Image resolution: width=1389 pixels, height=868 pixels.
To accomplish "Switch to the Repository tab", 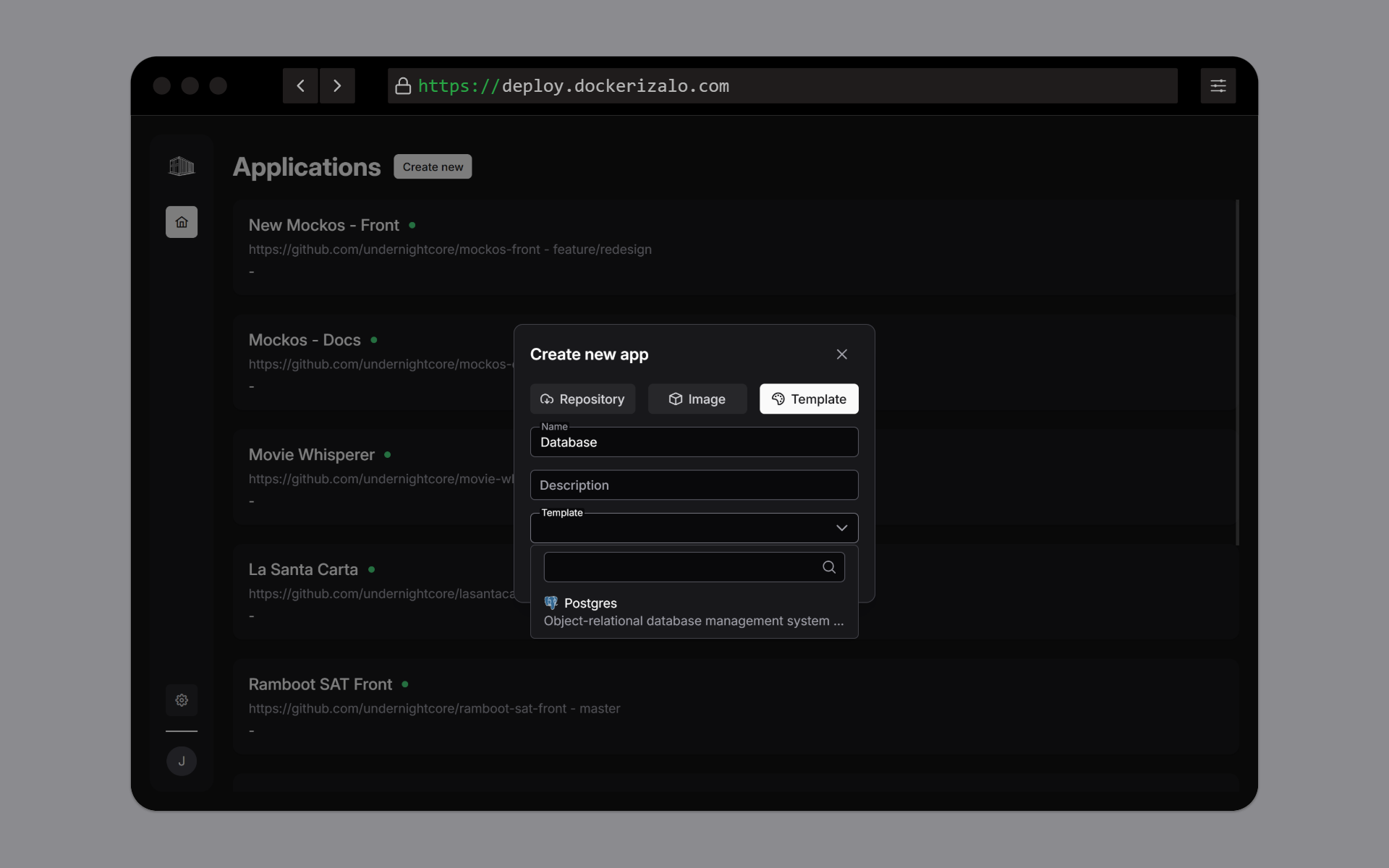I will pyautogui.click(x=582, y=399).
